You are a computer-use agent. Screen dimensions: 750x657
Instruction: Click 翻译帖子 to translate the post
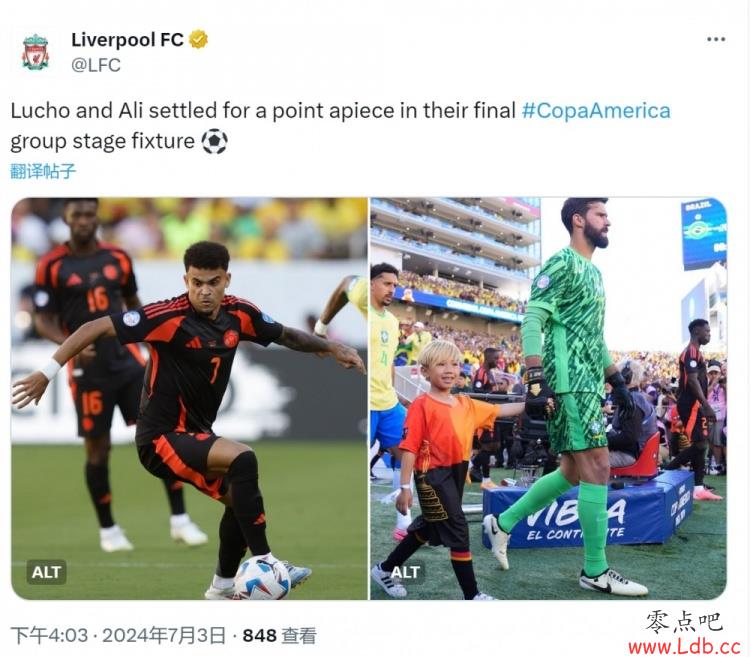pyautogui.click(x=43, y=171)
